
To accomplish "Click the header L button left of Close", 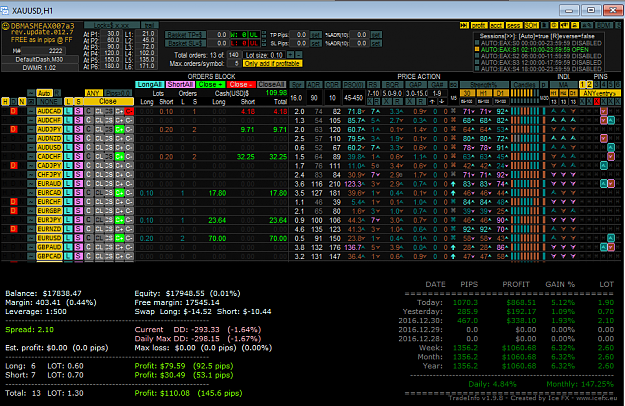I will pyautogui.click(x=69, y=102).
